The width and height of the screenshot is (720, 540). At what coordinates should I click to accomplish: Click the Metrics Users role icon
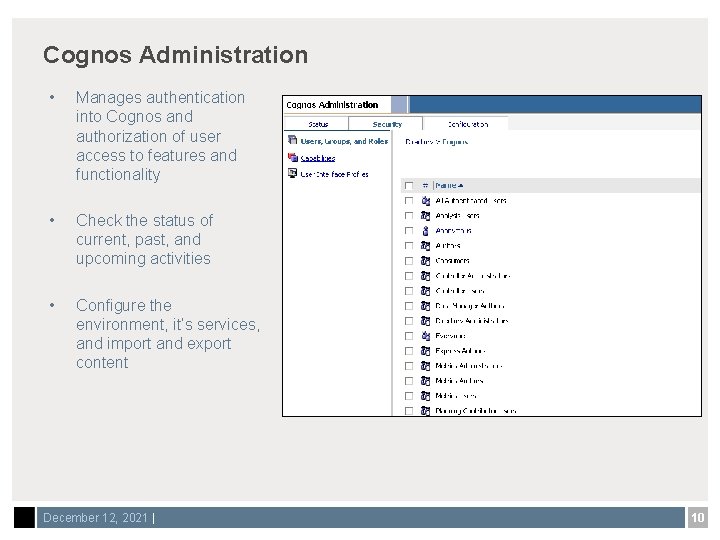tap(426, 396)
